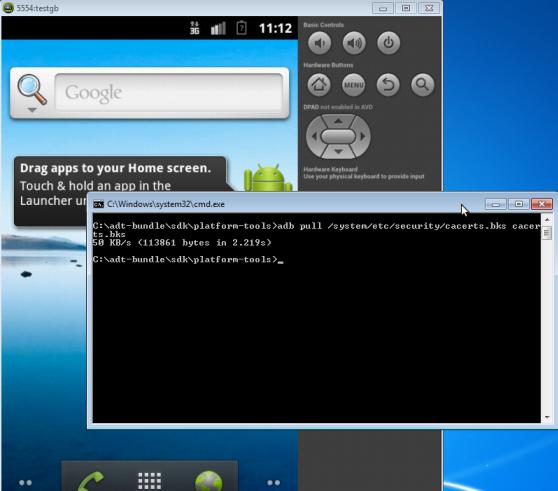
Task: Open the Phone dialer icon in dock
Action: click(x=91, y=480)
